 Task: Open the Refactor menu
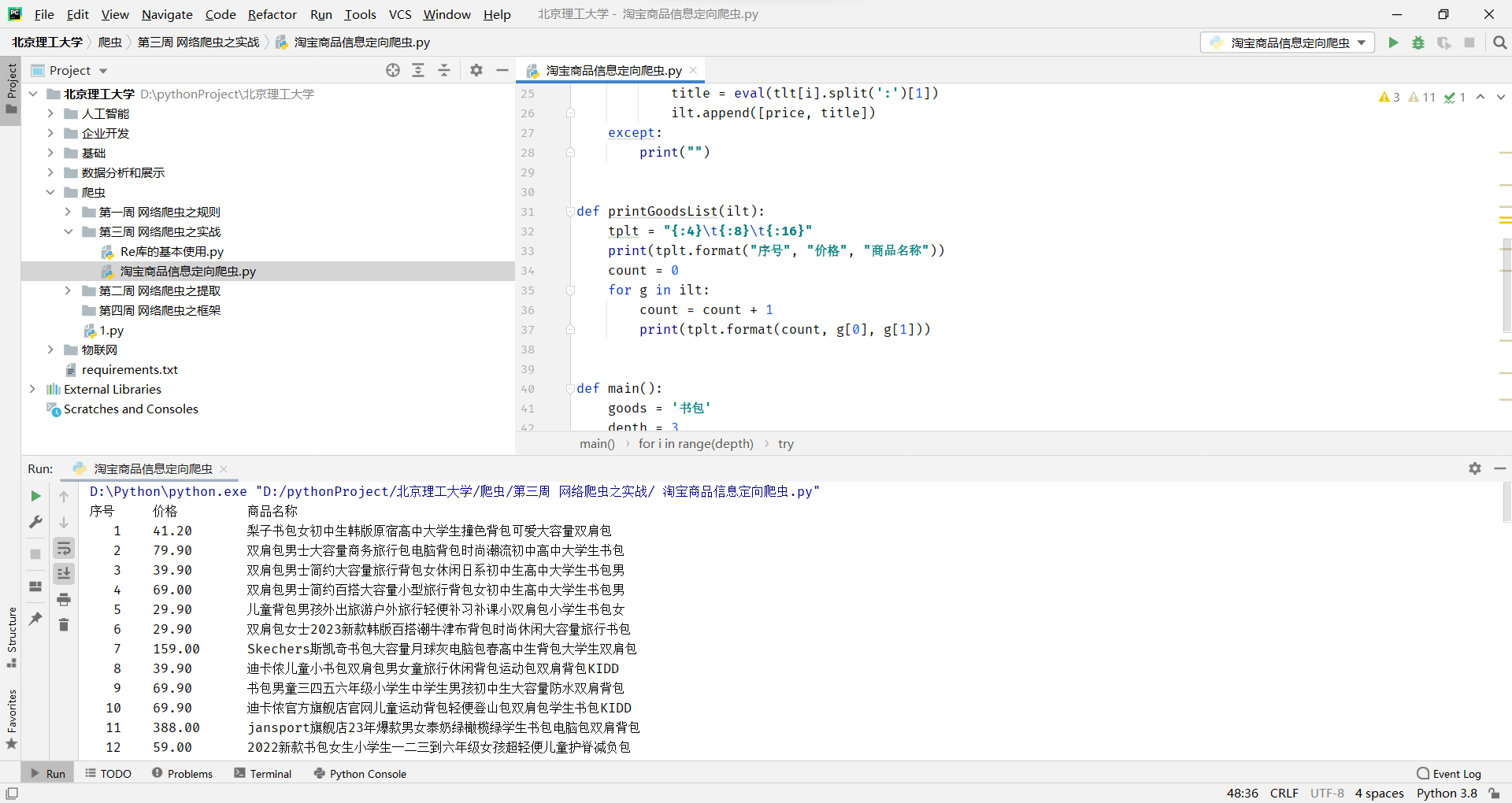coord(272,14)
